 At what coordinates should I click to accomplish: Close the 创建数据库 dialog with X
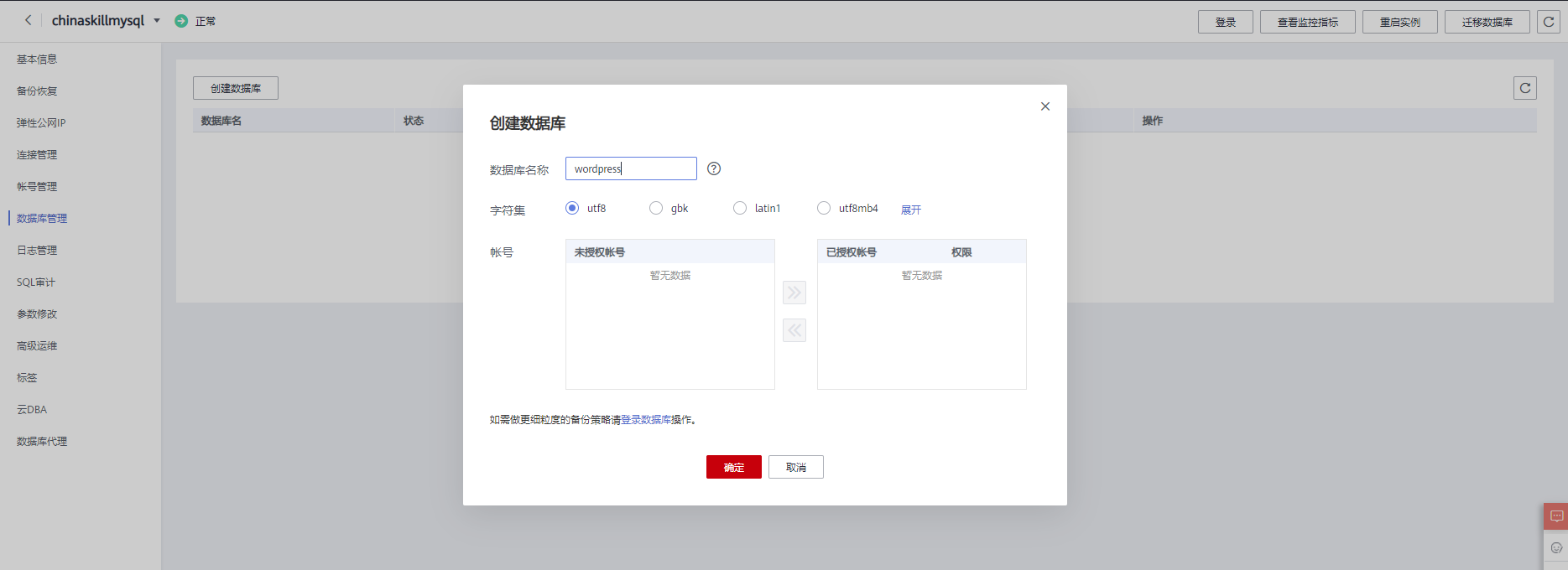(1045, 106)
